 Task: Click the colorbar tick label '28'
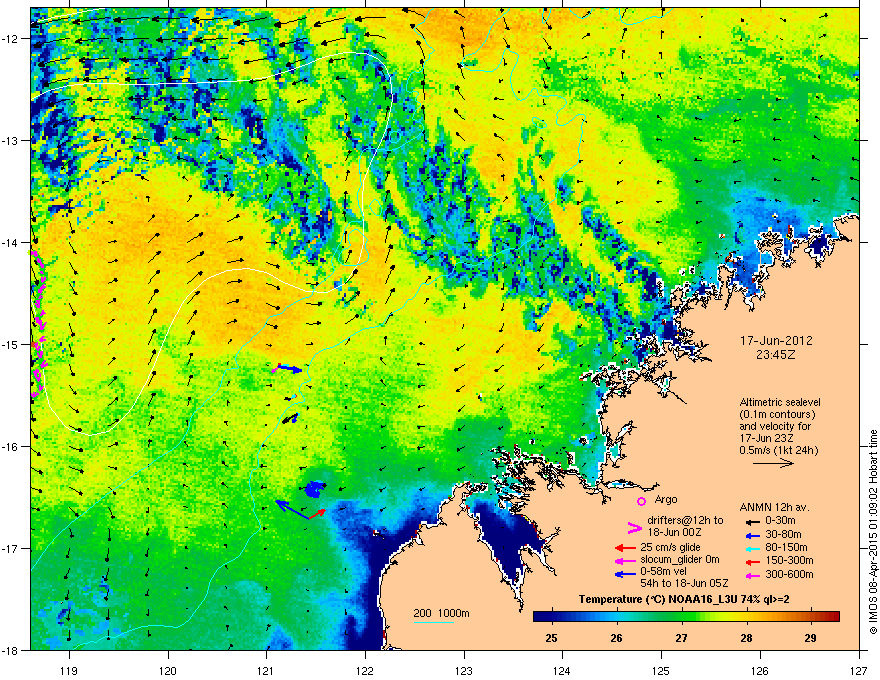click(746, 638)
